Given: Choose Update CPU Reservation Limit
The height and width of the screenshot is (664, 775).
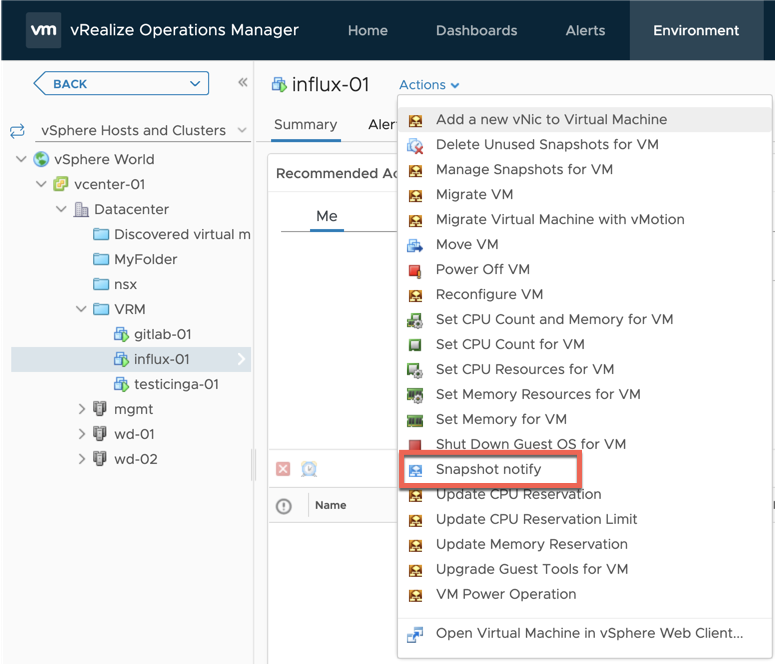Looking at the screenshot, I should pos(584,519).
